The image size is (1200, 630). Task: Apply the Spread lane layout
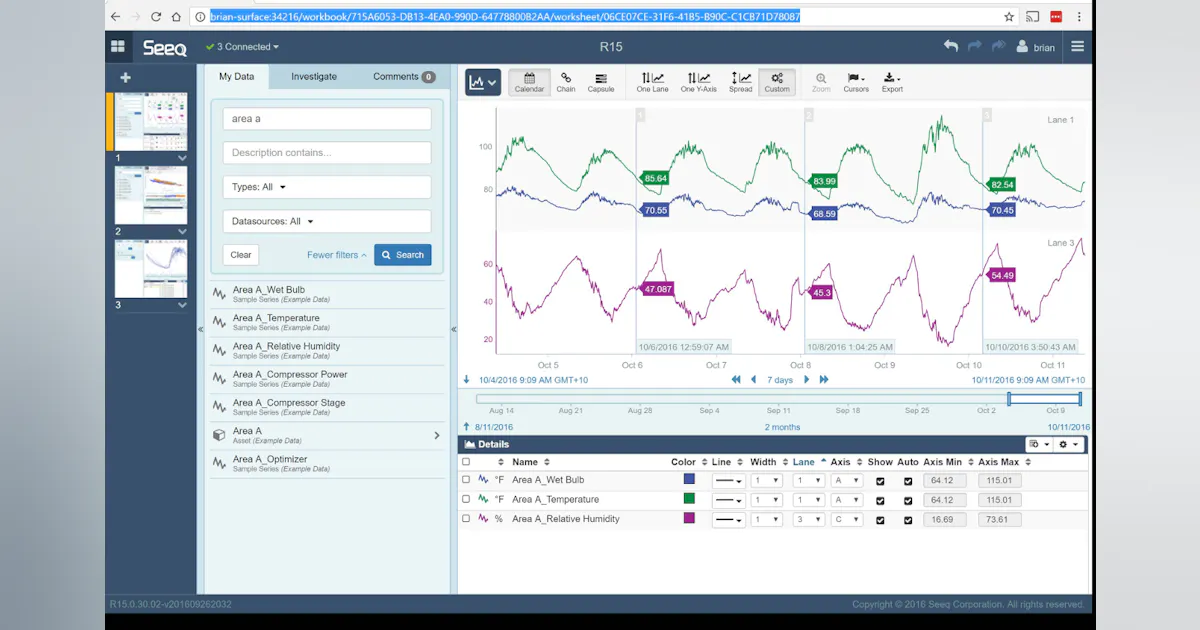pyautogui.click(x=740, y=82)
